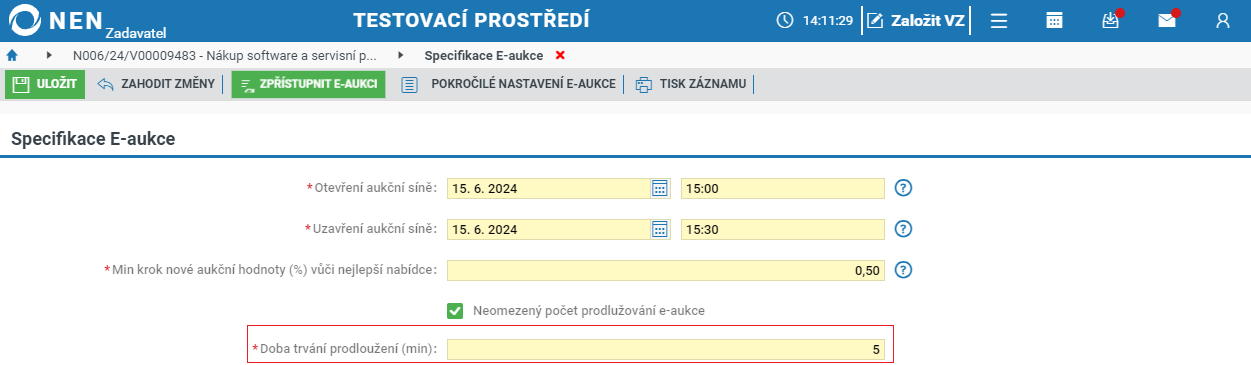Open calendar picker for Otevření aukční síně
Screen dimensions: 1251x365
(660, 188)
